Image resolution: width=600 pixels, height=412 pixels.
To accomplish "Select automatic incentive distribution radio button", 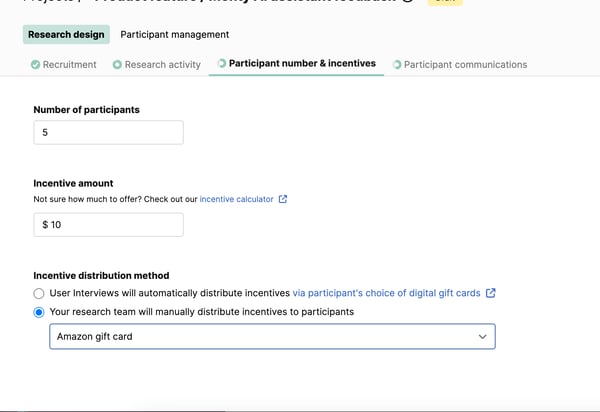I will [x=39, y=293].
